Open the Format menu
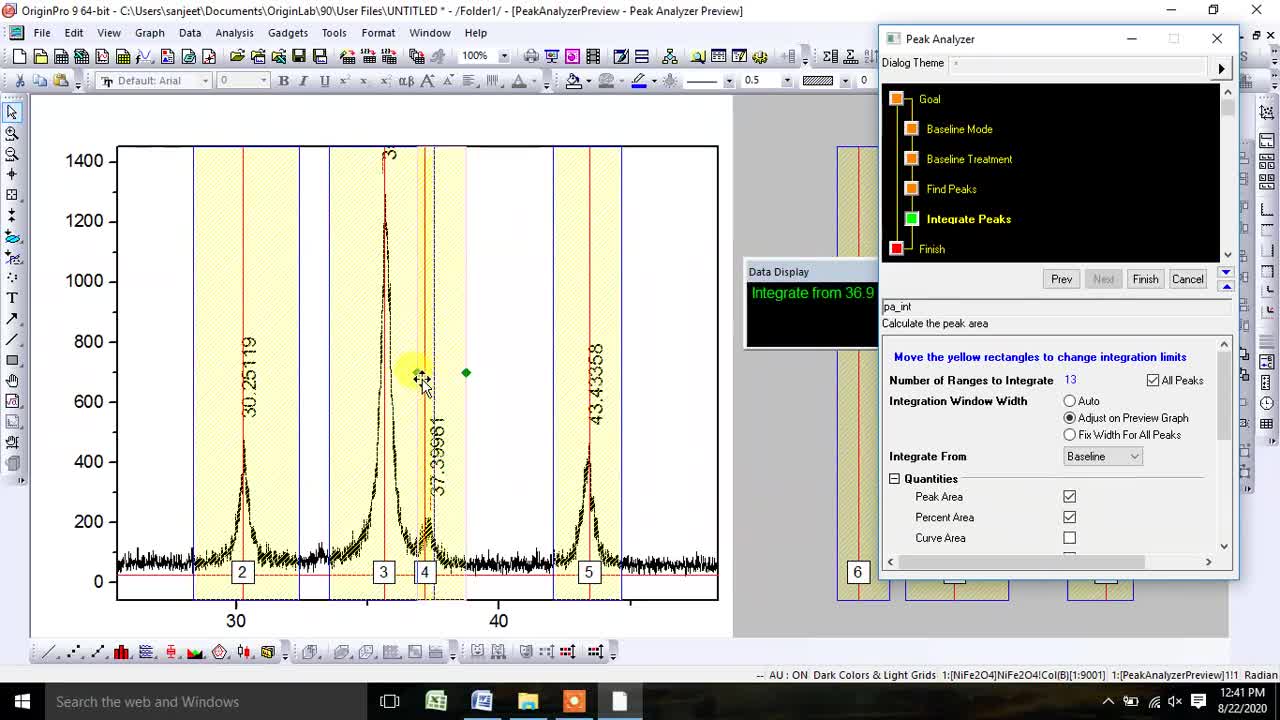 click(x=378, y=33)
